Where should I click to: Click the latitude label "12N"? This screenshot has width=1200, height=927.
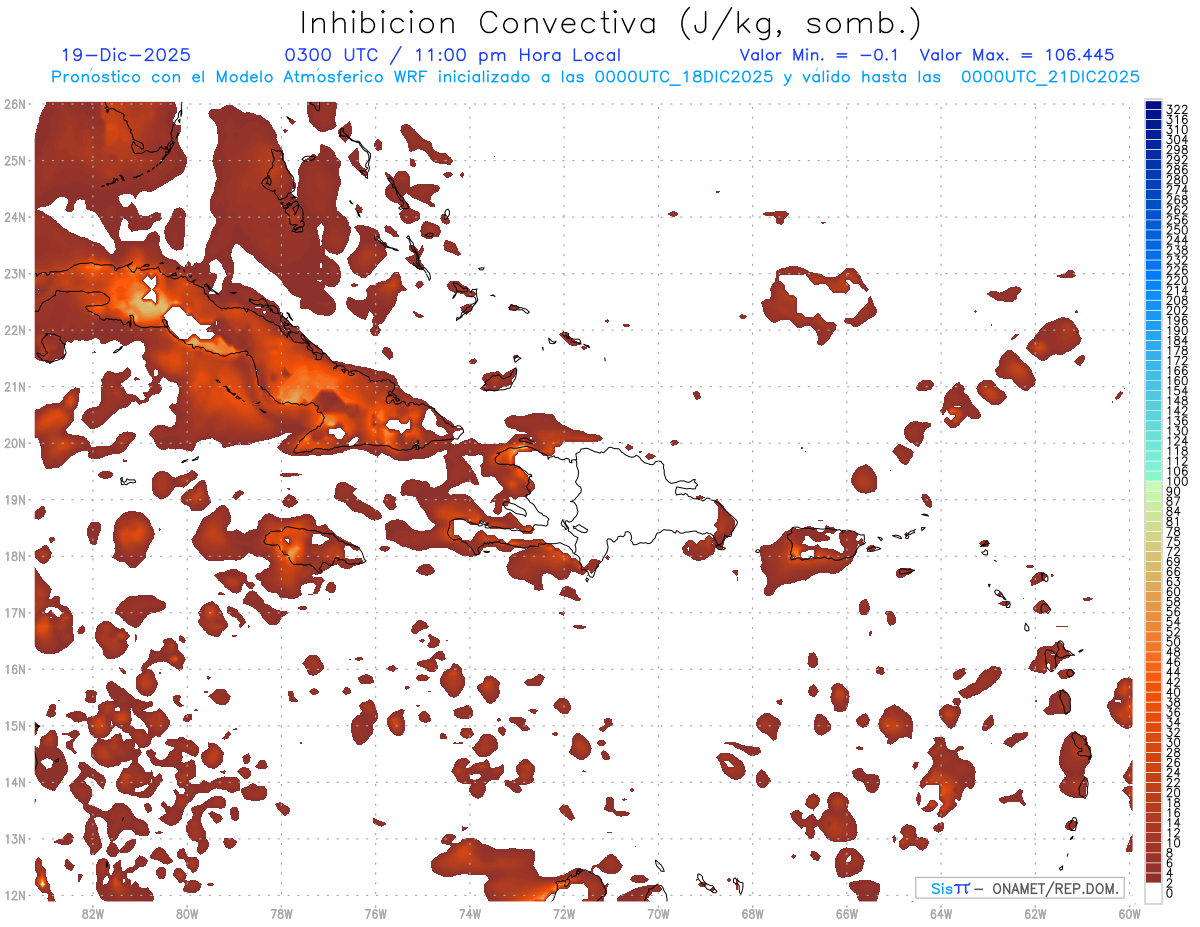(14, 895)
